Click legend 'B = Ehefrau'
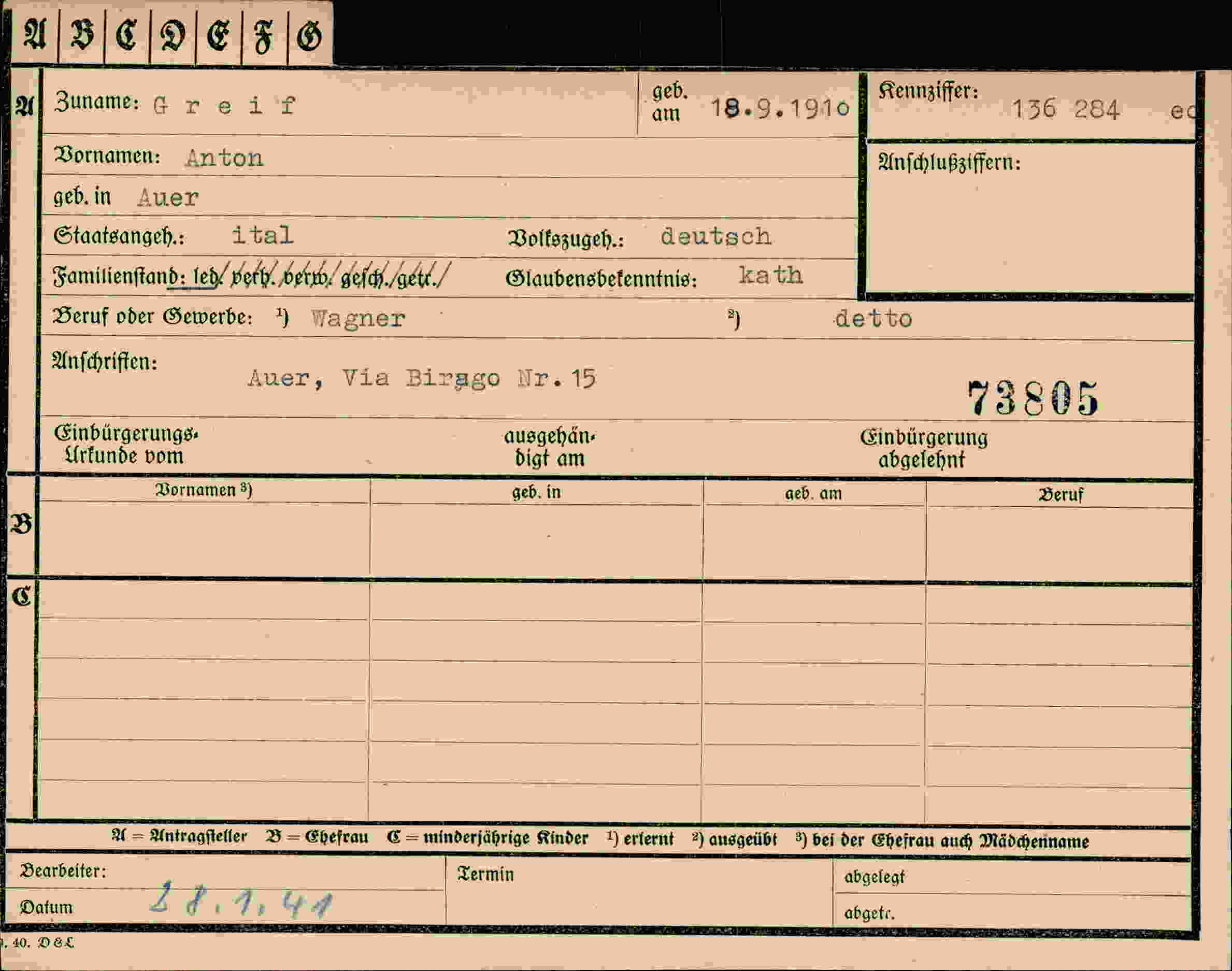This screenshot has width=1232, height=971. pos(317,837)
